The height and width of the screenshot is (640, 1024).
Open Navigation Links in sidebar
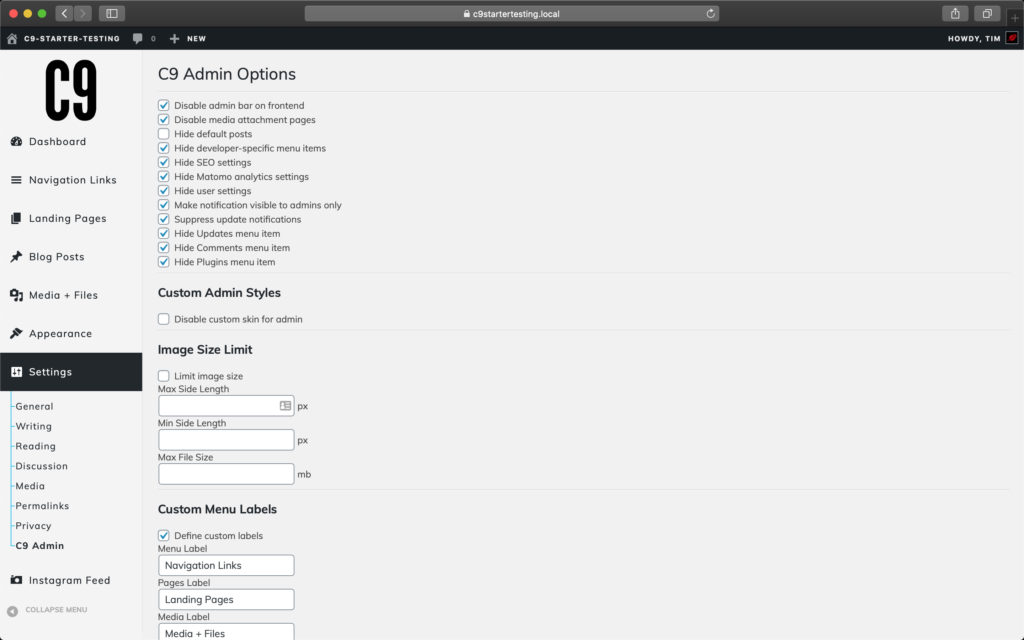pyautogui.click(x=71, y=180)
